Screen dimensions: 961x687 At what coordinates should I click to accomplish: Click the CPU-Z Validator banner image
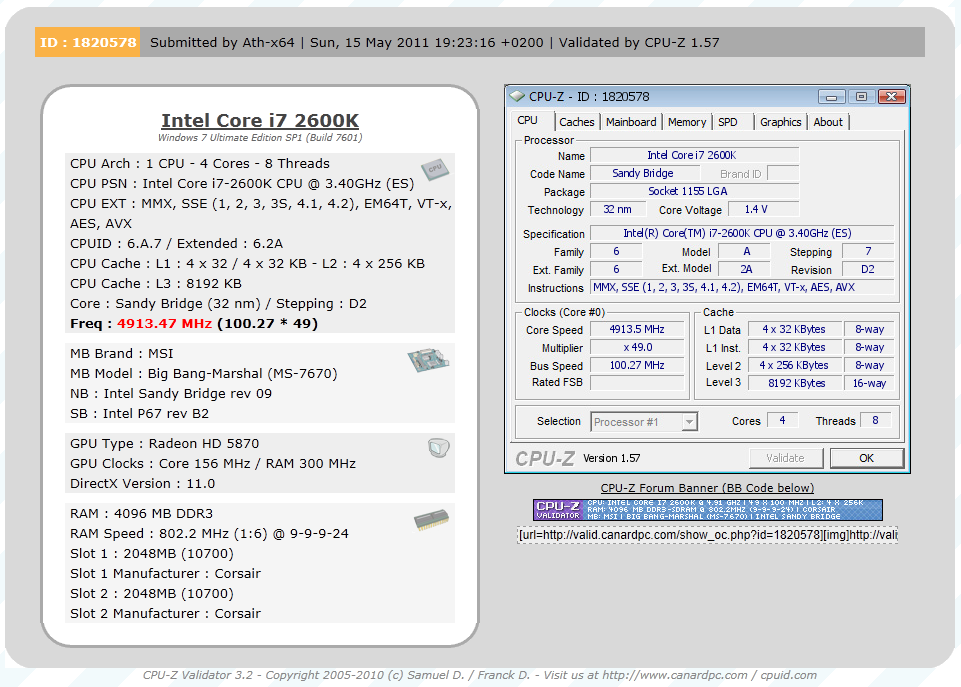pos(708,510)
